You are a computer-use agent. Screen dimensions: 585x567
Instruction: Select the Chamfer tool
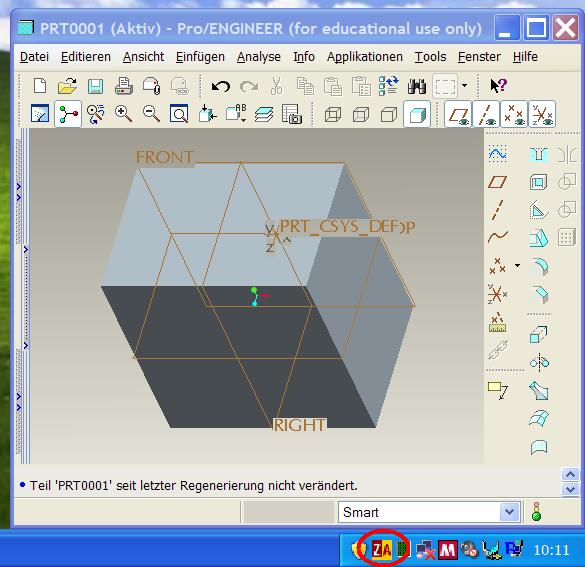[x=539, y=294]
